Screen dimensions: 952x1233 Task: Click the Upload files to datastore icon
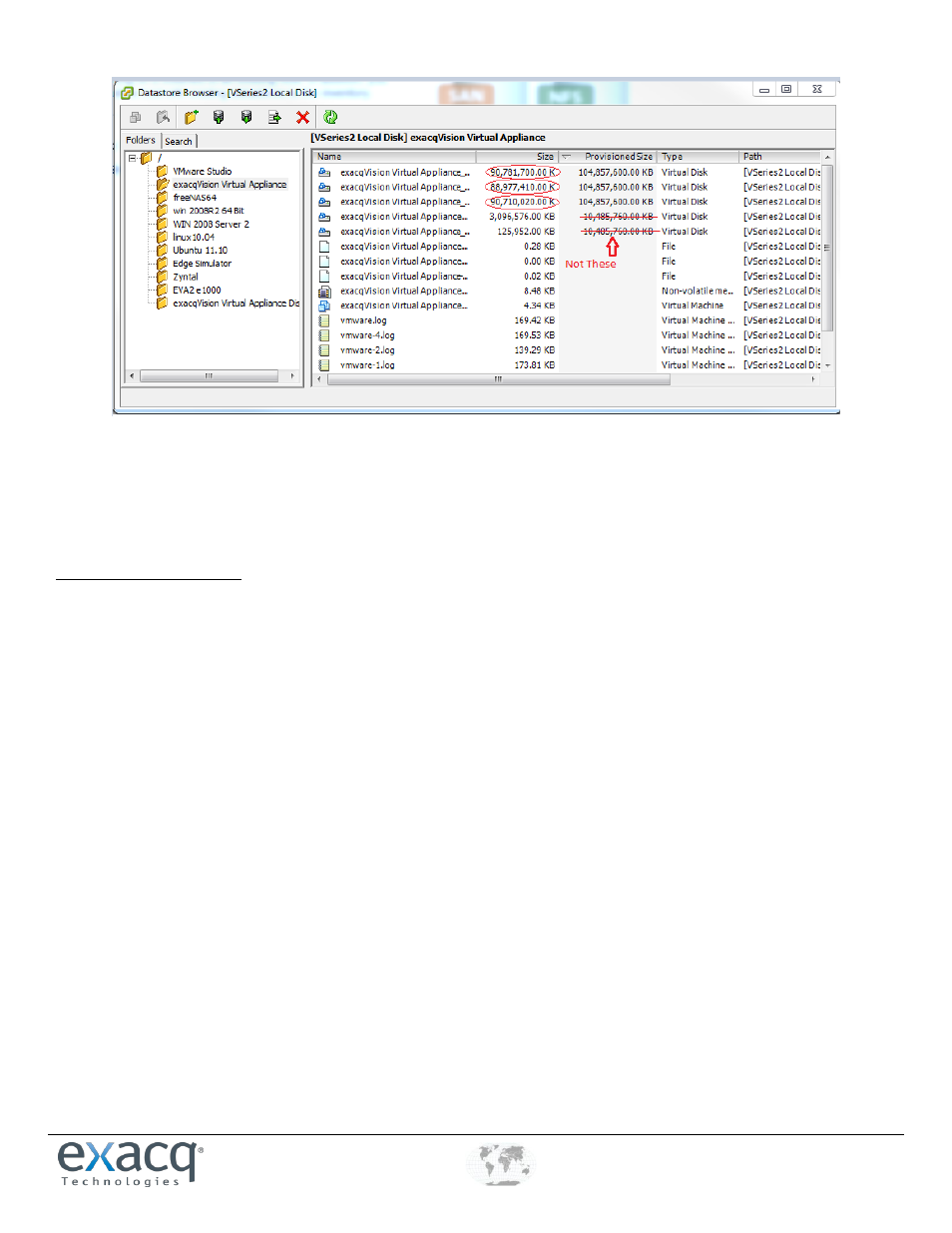[x=219, y=117]
